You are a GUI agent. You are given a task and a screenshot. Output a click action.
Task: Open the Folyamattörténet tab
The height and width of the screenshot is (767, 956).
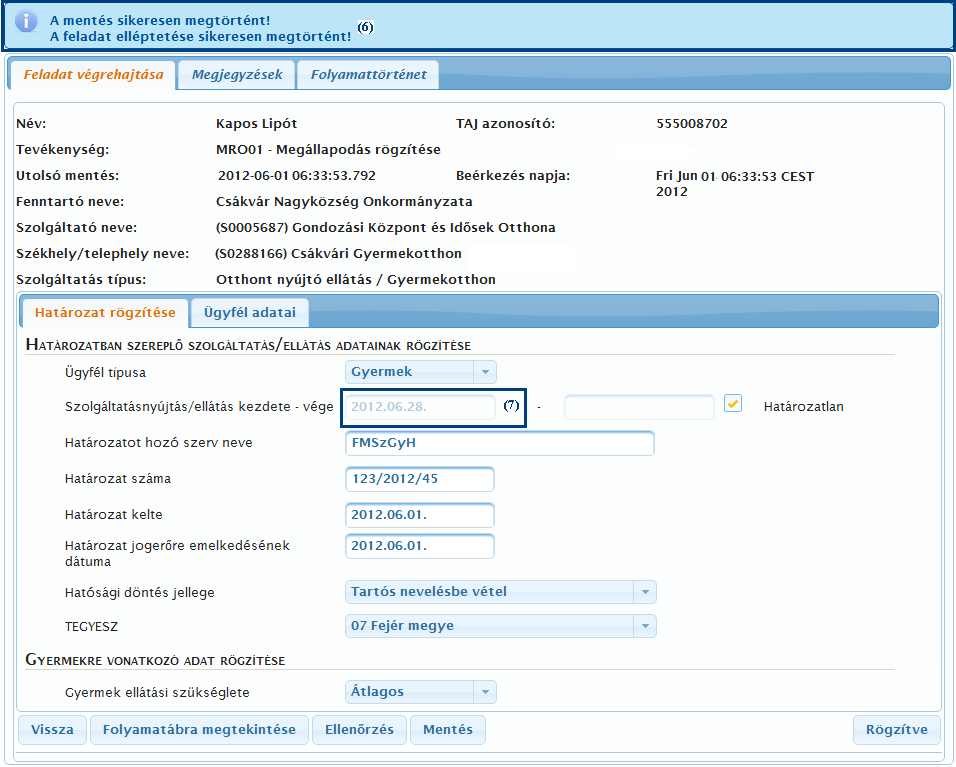pos(368,75)
